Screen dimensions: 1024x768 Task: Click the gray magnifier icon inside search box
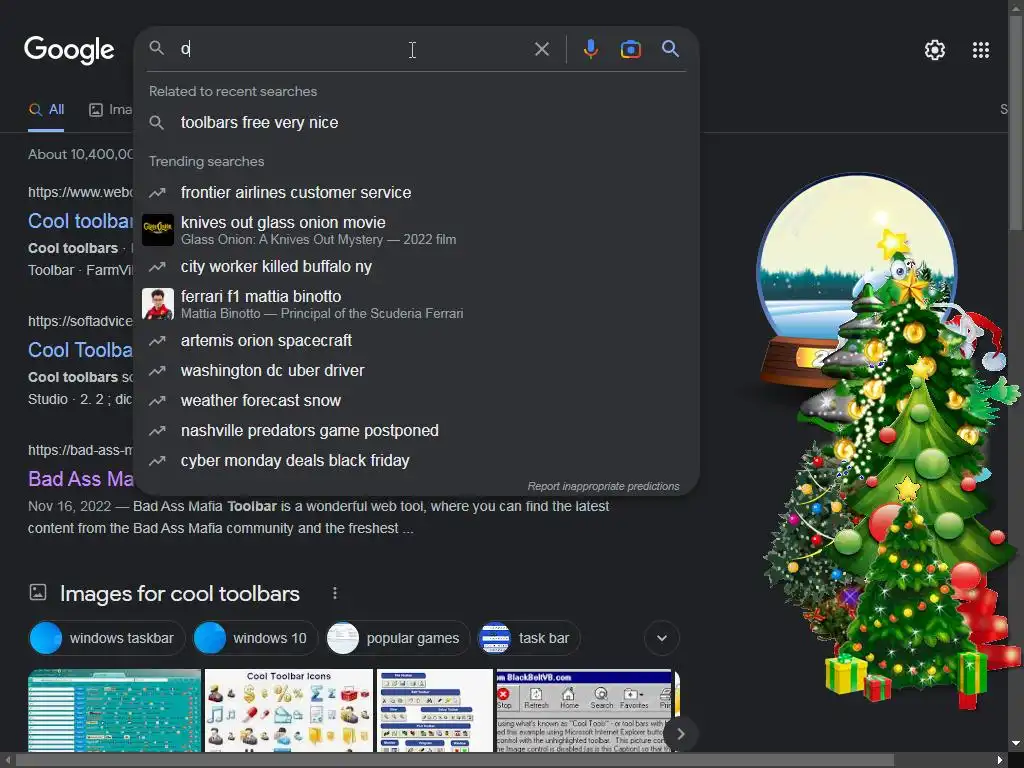(x=156, y=48)
